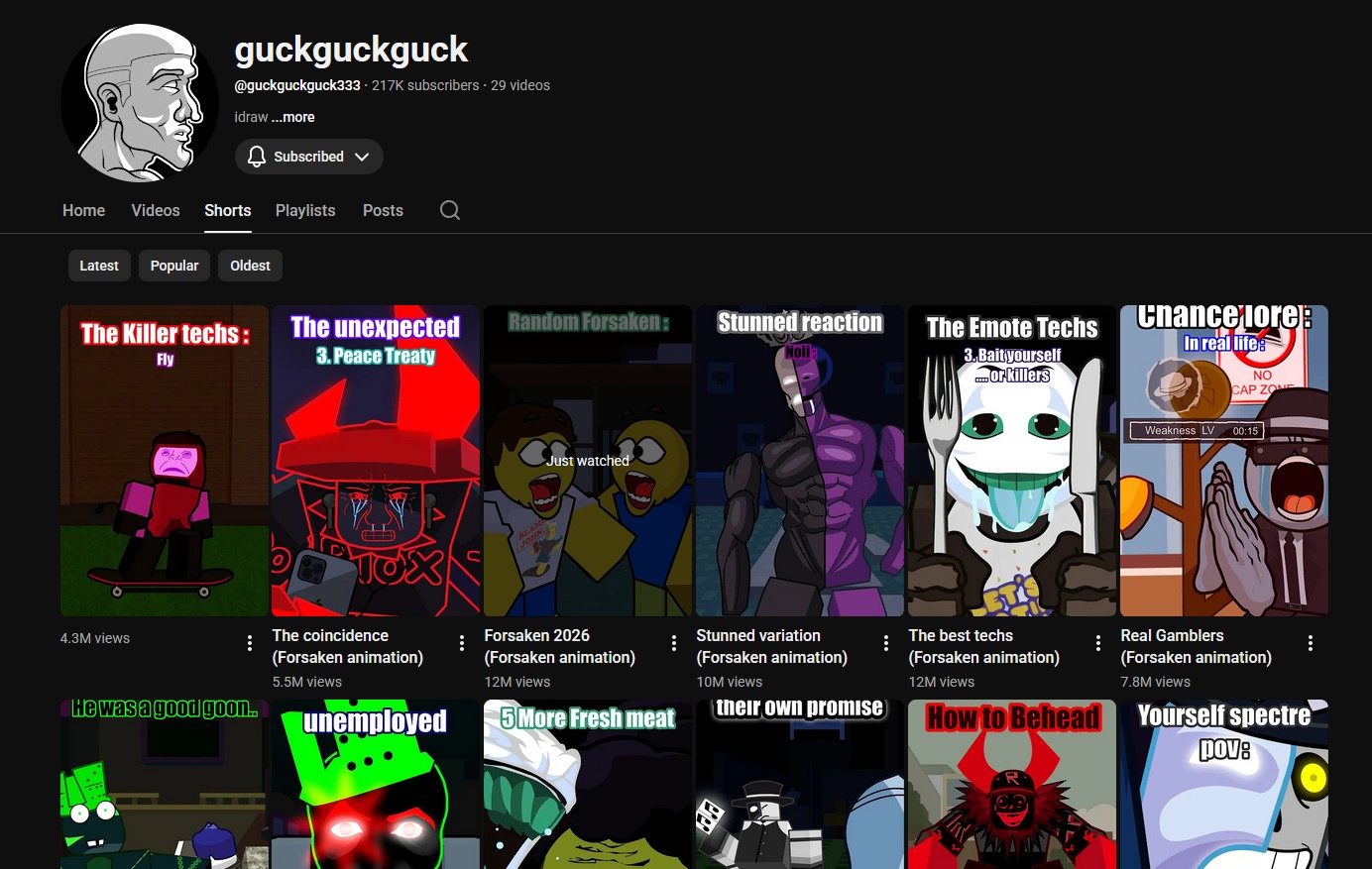Click the 5.5M views count
The height and width of the screenshot is (869, 1372).
click(x=307, y=682)
